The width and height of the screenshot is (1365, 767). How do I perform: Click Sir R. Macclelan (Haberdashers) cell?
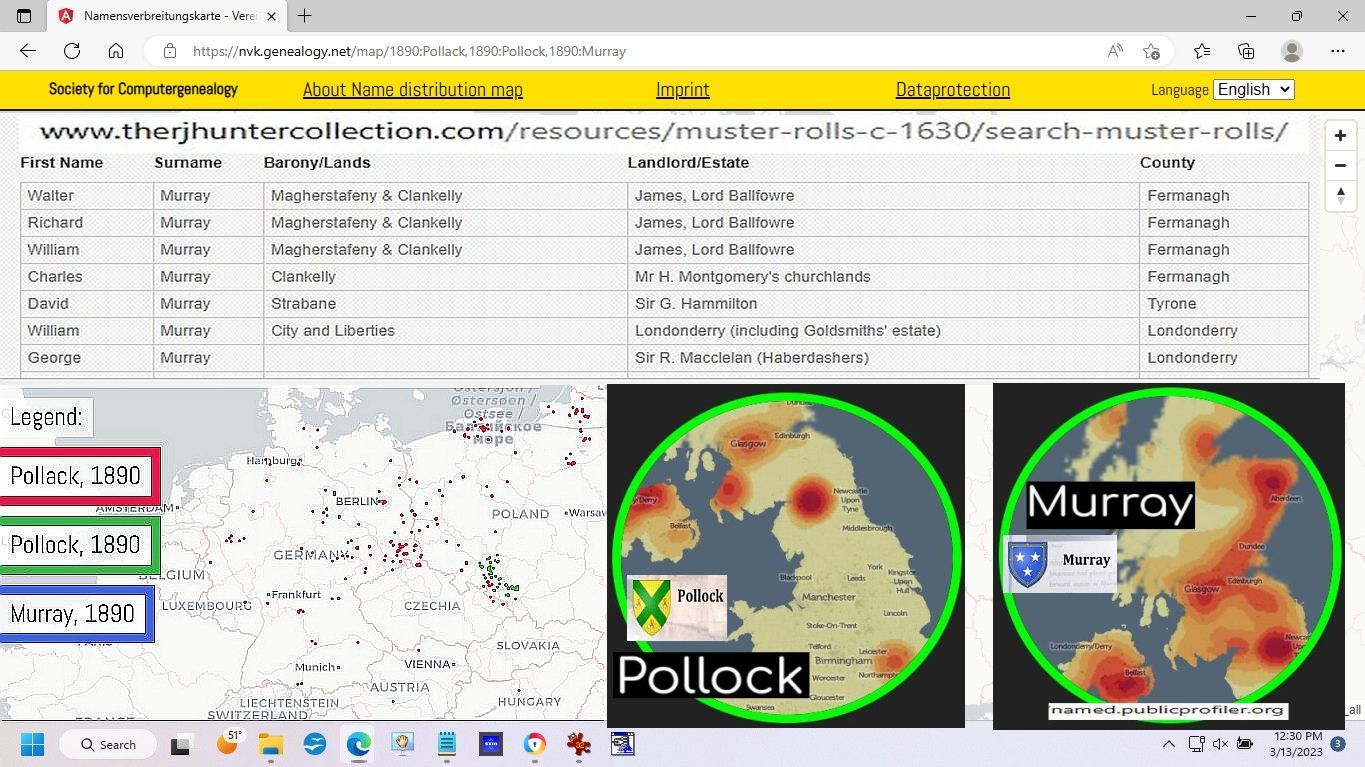click(884, 358)
